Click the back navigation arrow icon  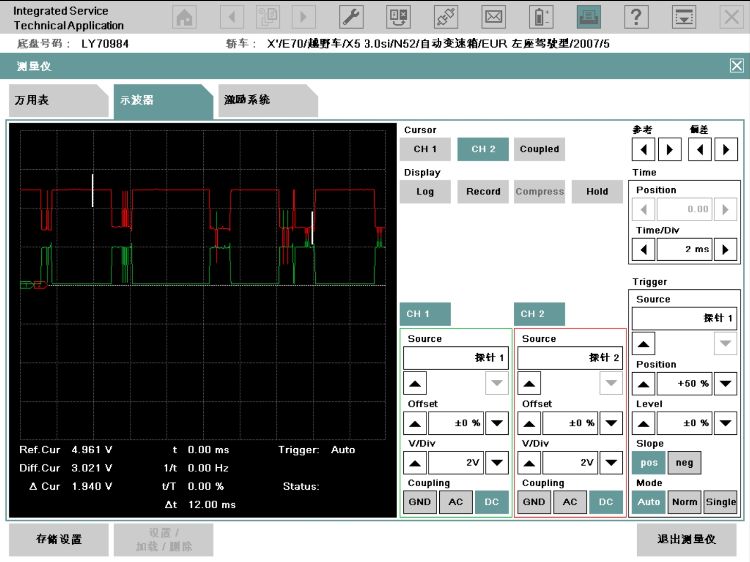(232, 17)
